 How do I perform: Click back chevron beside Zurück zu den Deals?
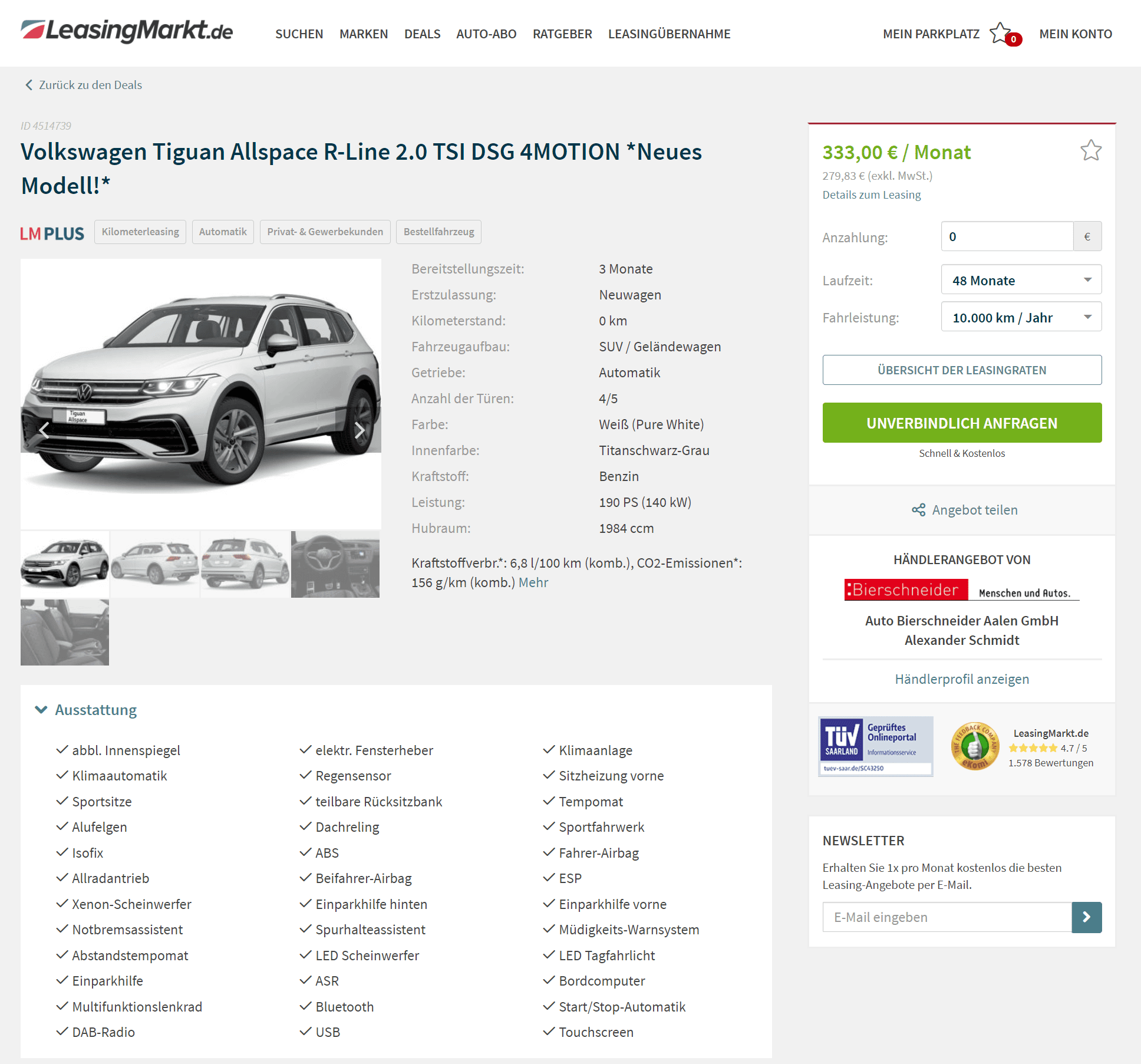[x=28, y=85]
